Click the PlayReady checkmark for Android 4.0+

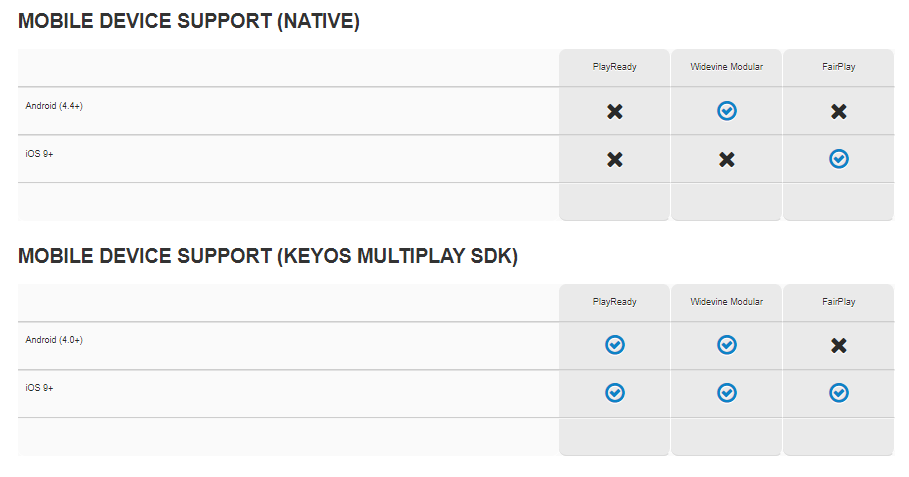click(615, 345)
